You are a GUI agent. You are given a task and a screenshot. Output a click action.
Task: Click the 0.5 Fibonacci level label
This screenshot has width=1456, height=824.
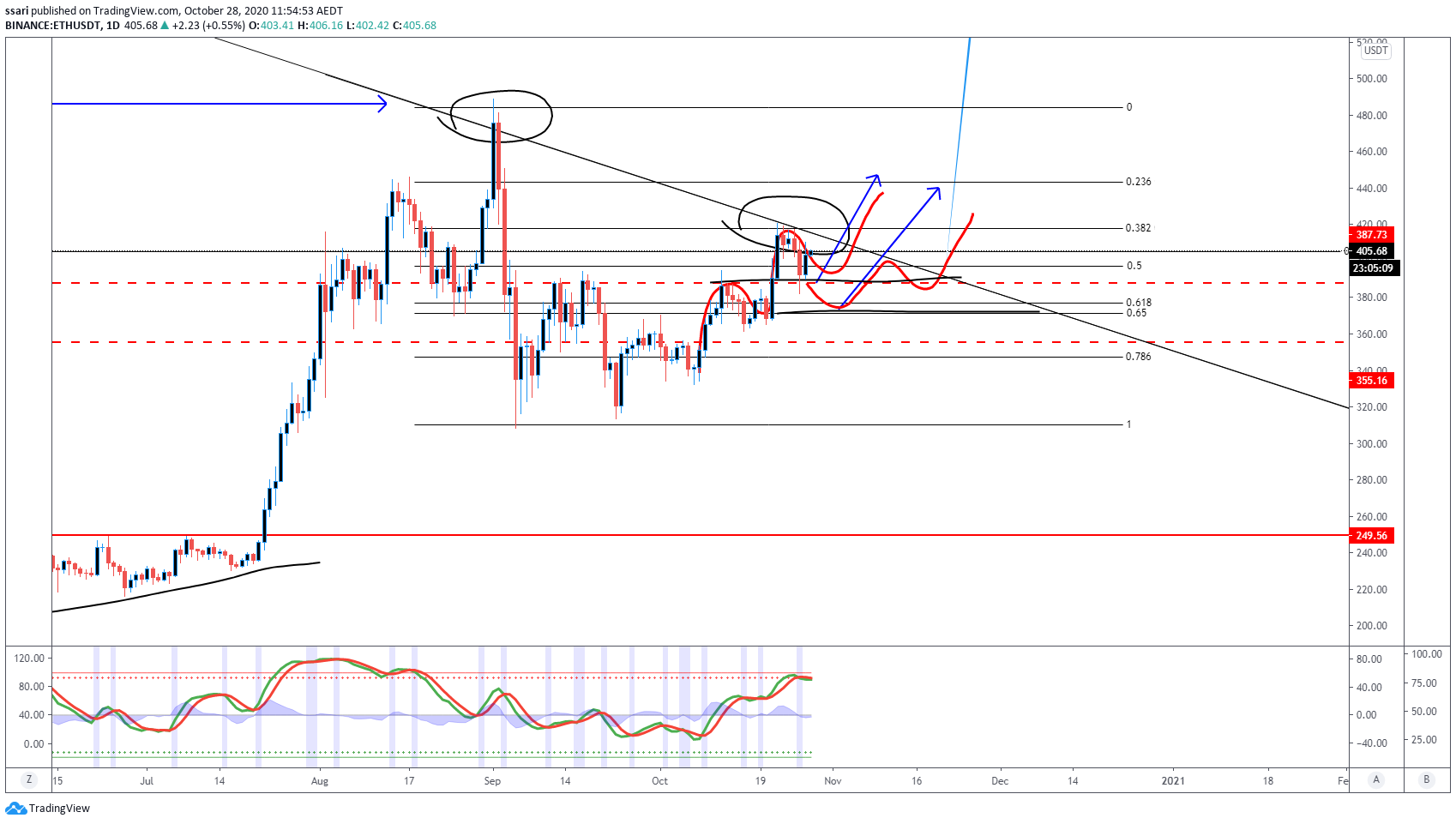click(x=1134, y=266)
